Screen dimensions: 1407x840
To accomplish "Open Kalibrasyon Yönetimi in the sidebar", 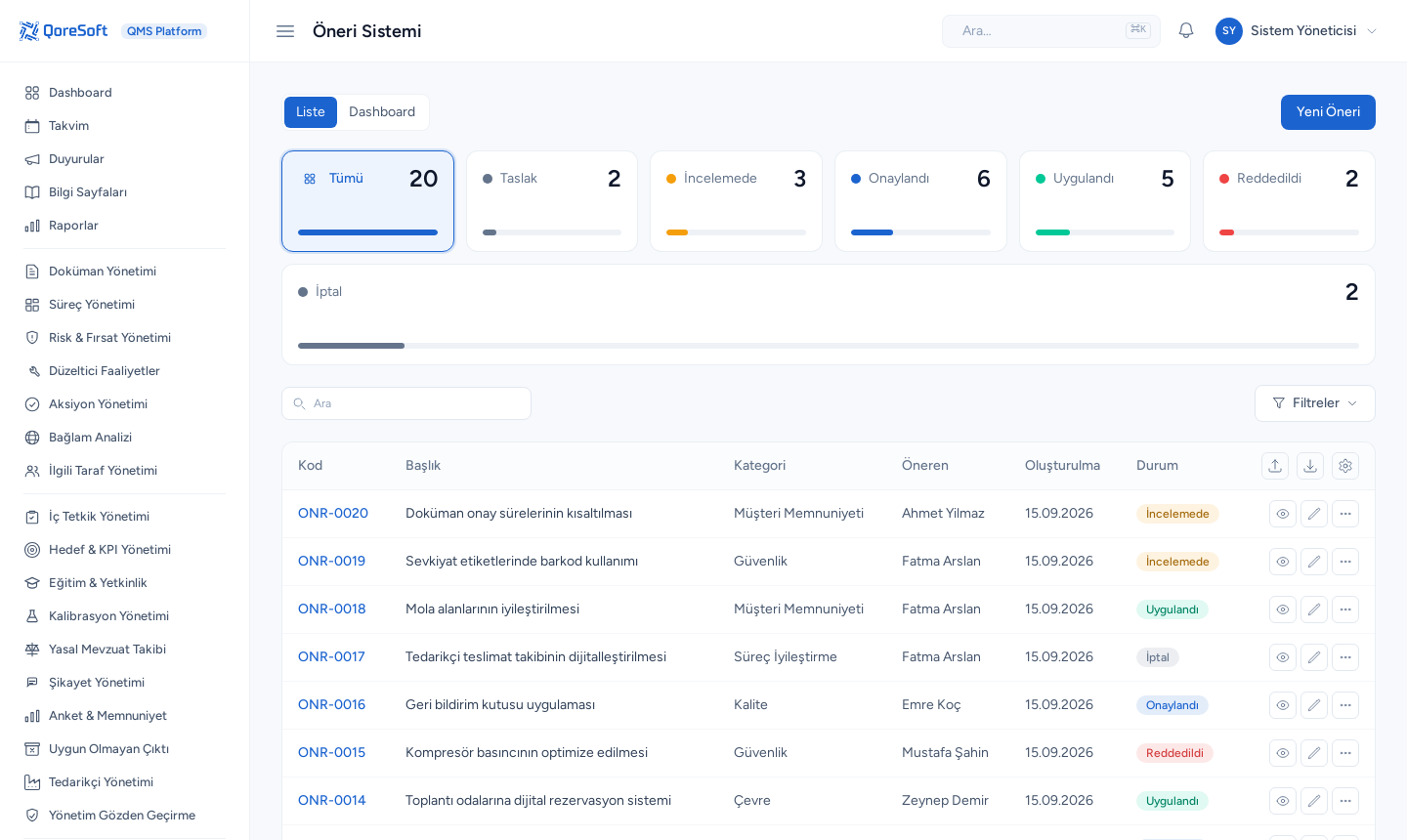I will tap(125, 616).
